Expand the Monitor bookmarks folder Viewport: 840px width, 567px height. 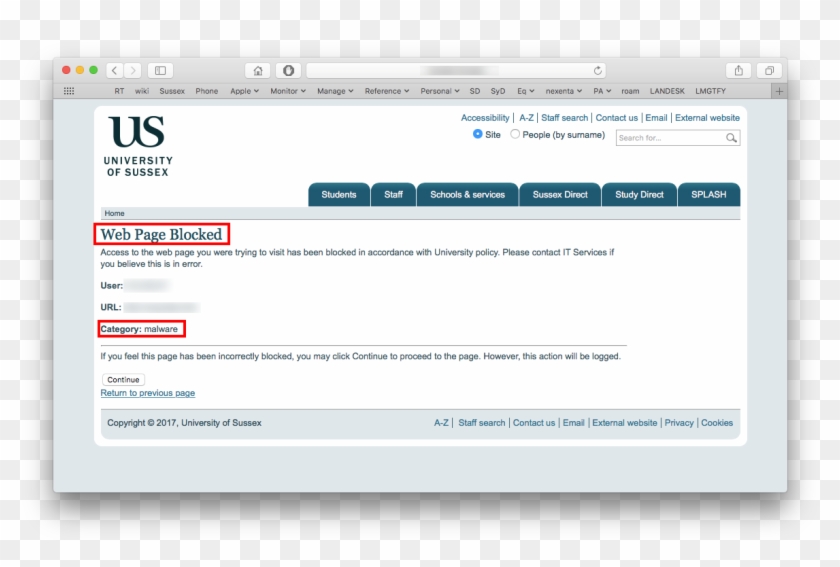(x=288, y=91)
